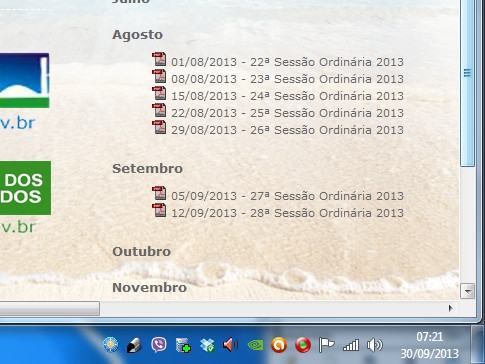Open 08/08/2013 - 23ª Sessão Ordinária link
Image resolution: width=485 pixels, height=364 pixels.
[x=287, y=79]
